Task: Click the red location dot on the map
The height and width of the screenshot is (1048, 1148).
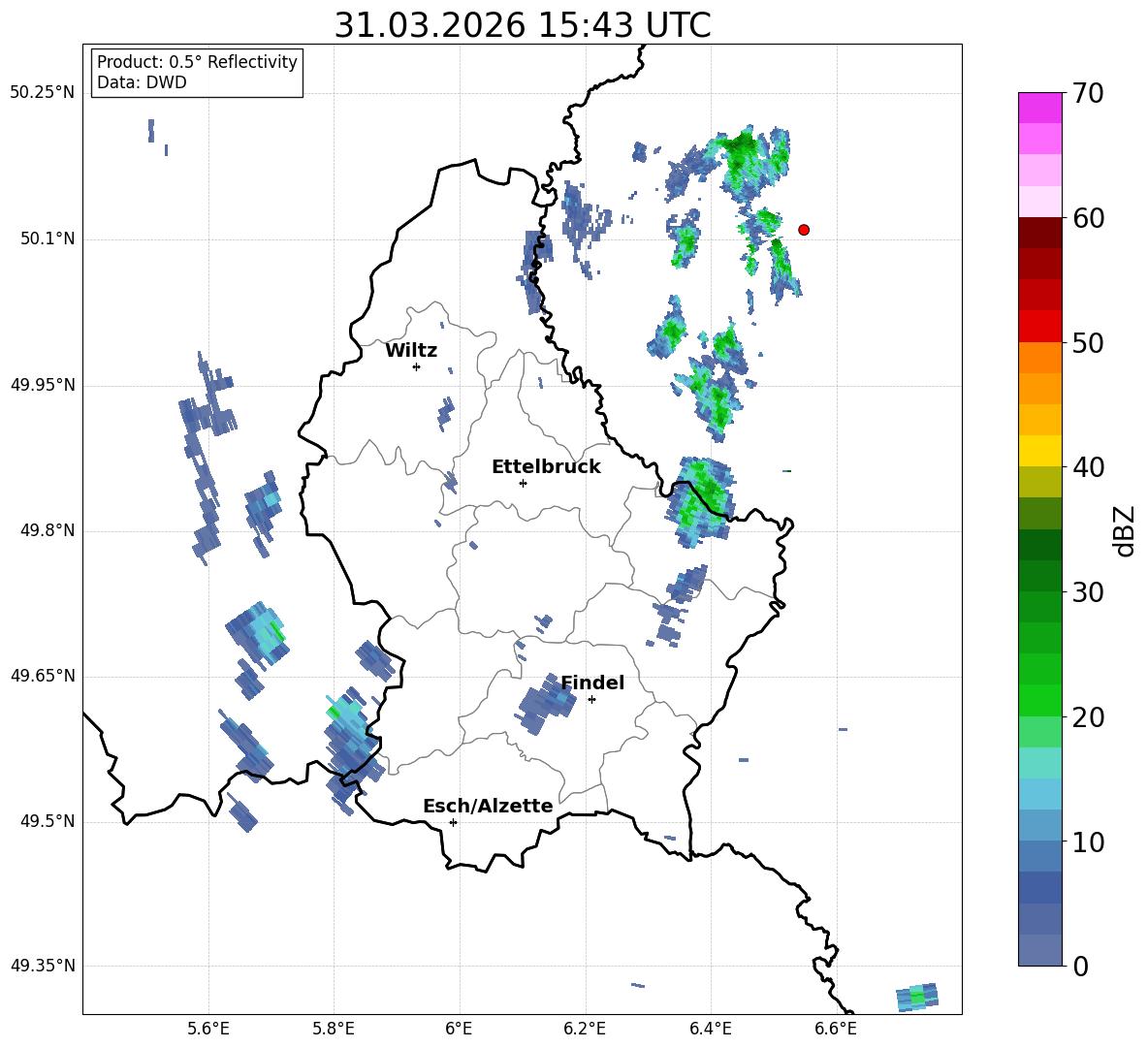Action: click(x=804, y=230)
